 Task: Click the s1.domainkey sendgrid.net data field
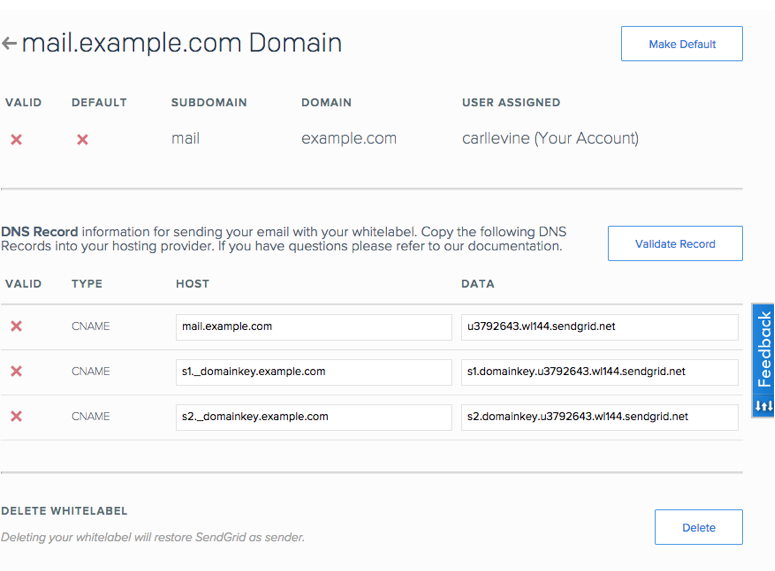[x=599, y=372]
